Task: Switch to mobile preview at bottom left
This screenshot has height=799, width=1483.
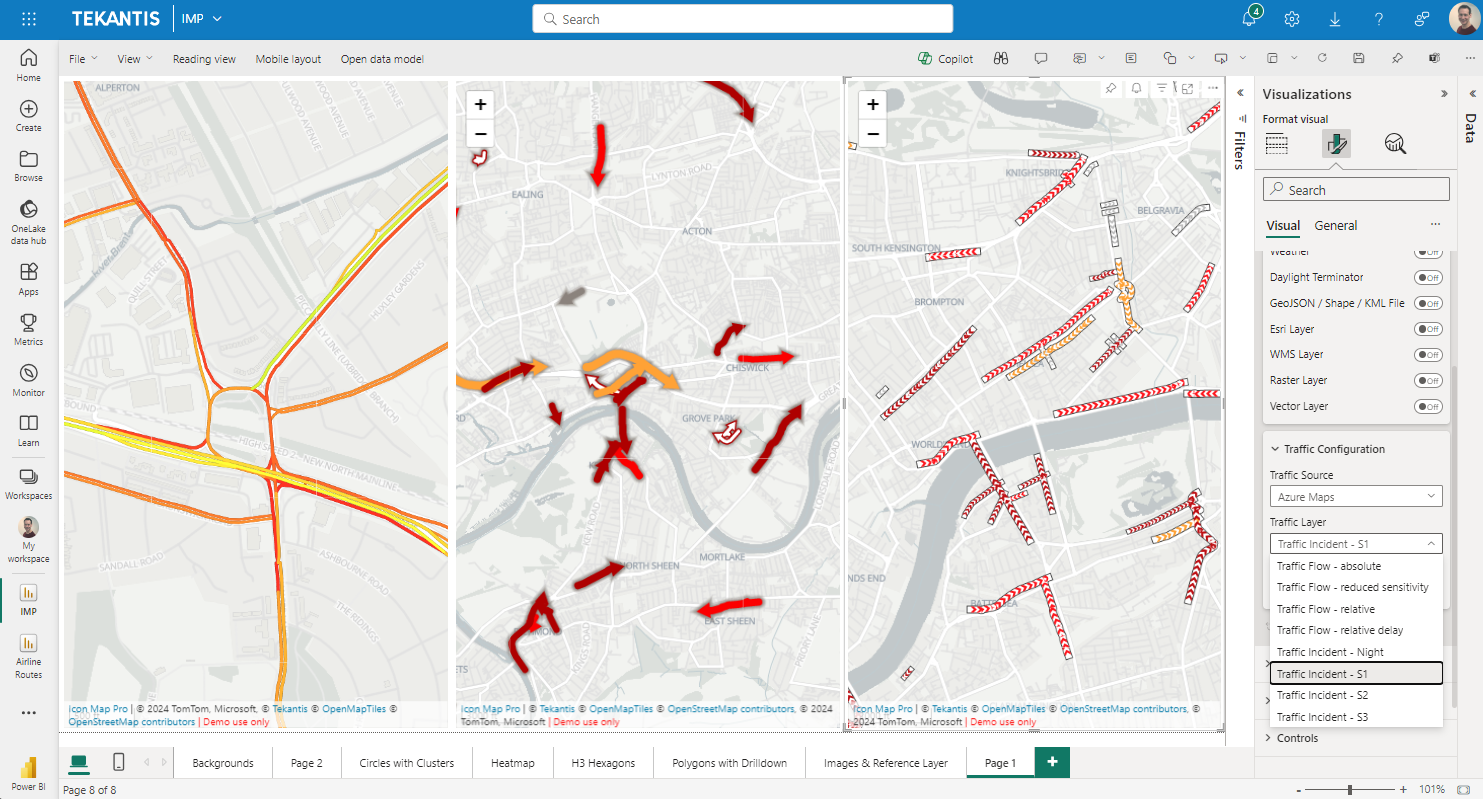Action: (x=117, y=762)
